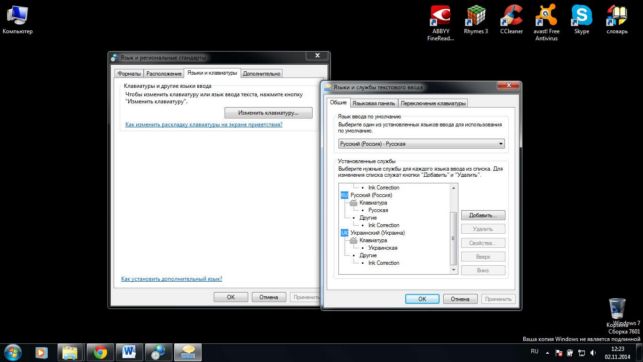
Task: Open the ABBYY FineReader desktop shortcut
Action: (440, 23)
